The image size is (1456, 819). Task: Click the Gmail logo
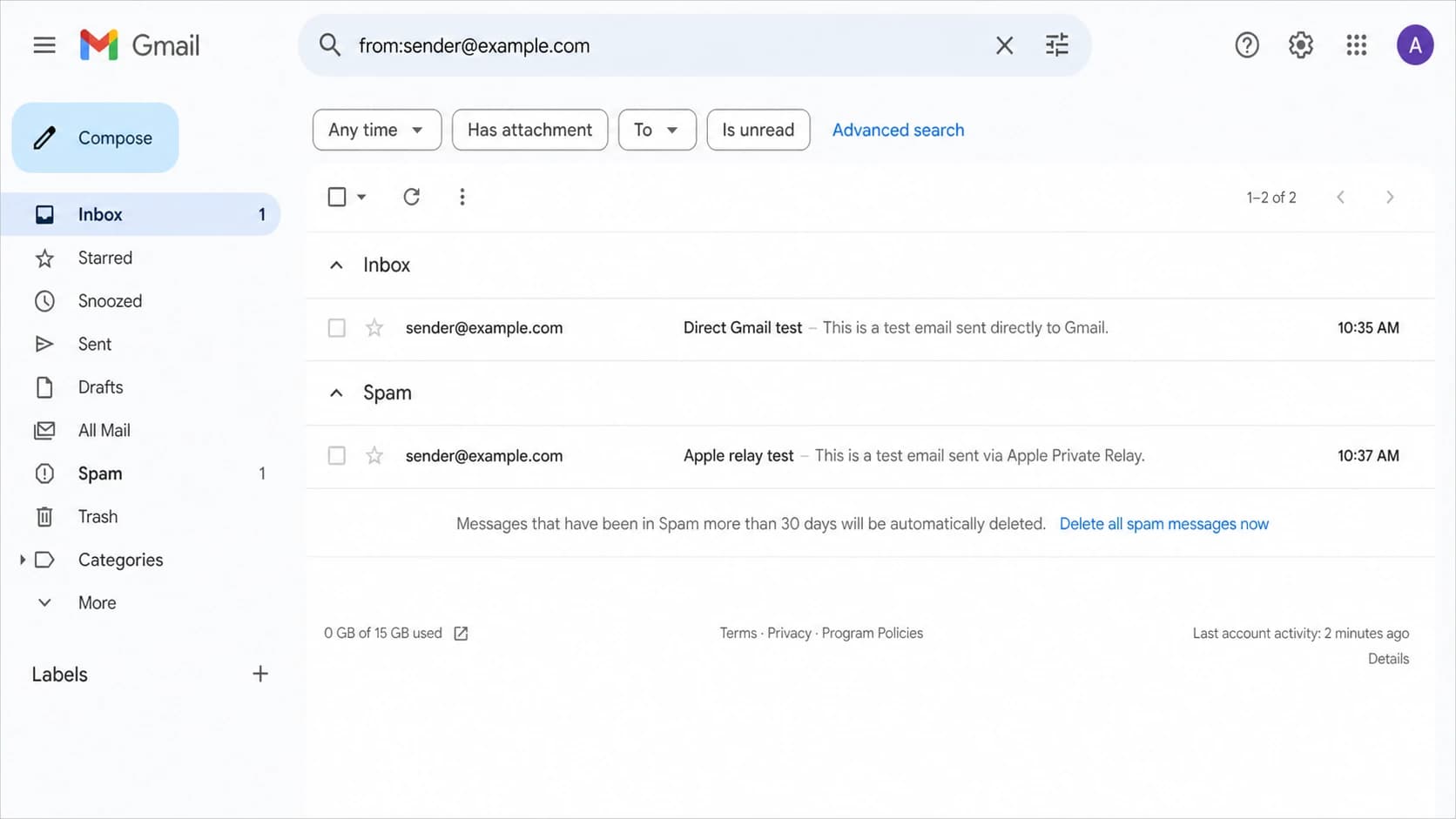click(x=139, y=45)
